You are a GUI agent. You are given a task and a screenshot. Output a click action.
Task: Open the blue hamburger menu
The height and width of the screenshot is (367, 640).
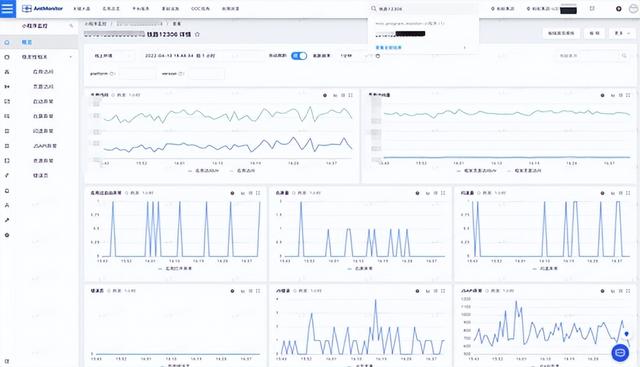(x=7, y=8)
